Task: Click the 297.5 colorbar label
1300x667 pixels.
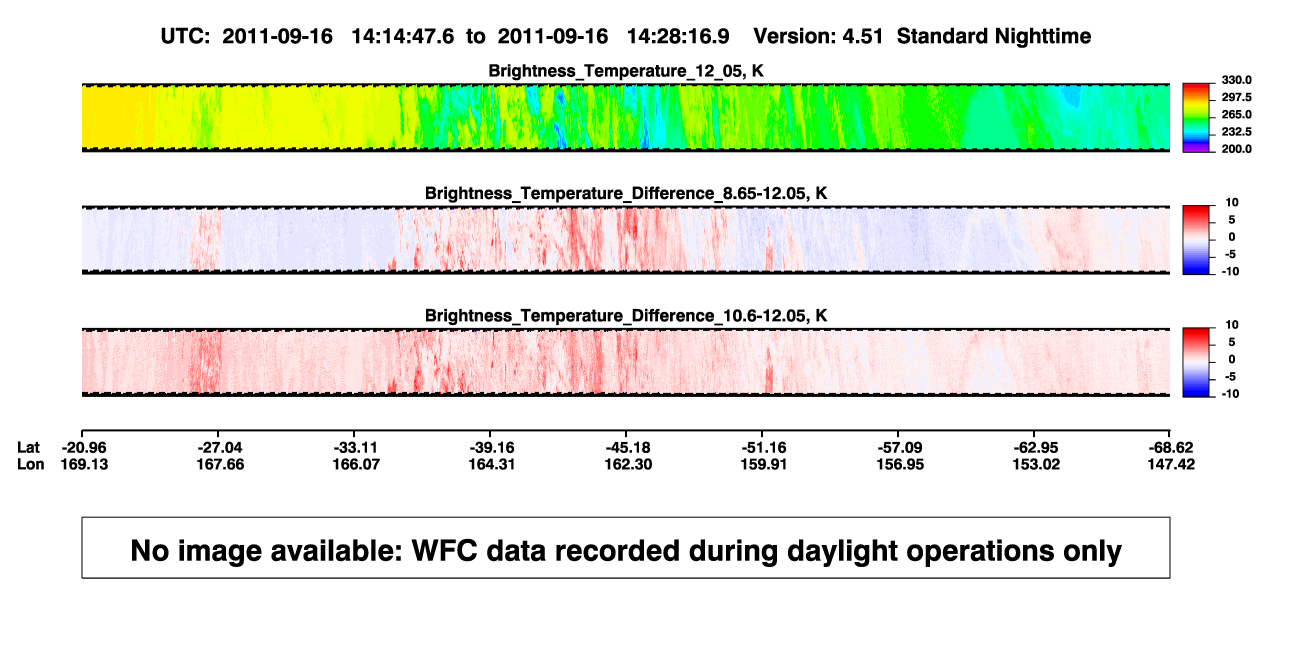Action: coord(1238,97)
